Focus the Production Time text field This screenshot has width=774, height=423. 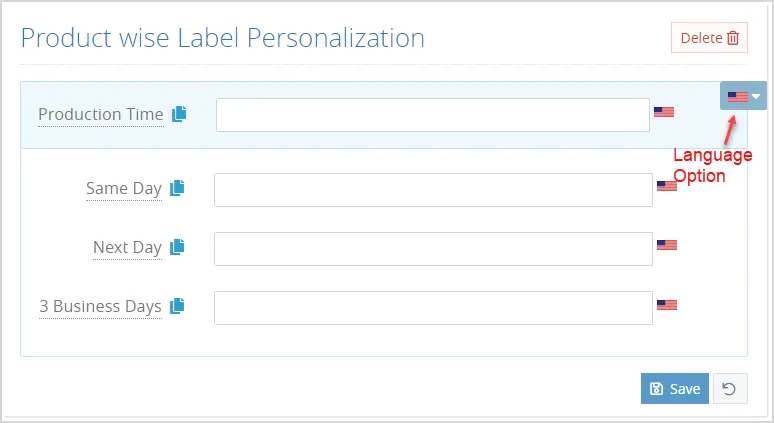432,115
